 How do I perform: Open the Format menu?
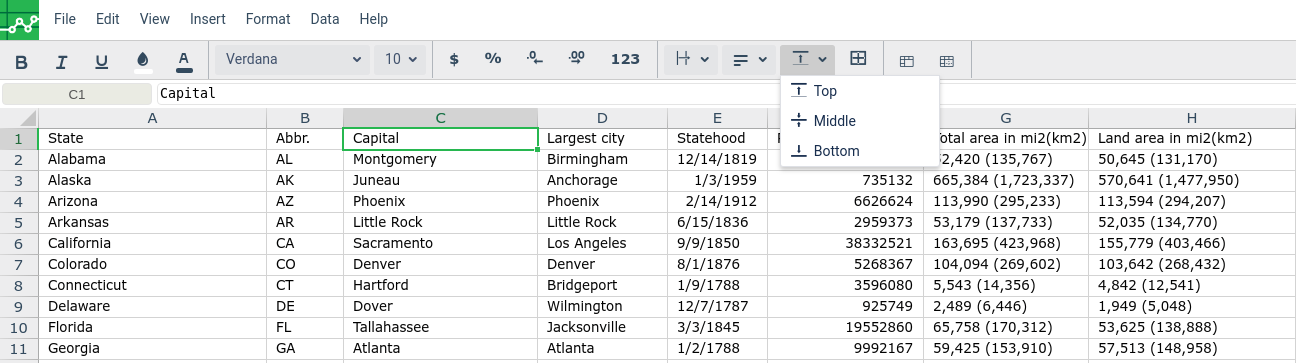tap(268, 19)
